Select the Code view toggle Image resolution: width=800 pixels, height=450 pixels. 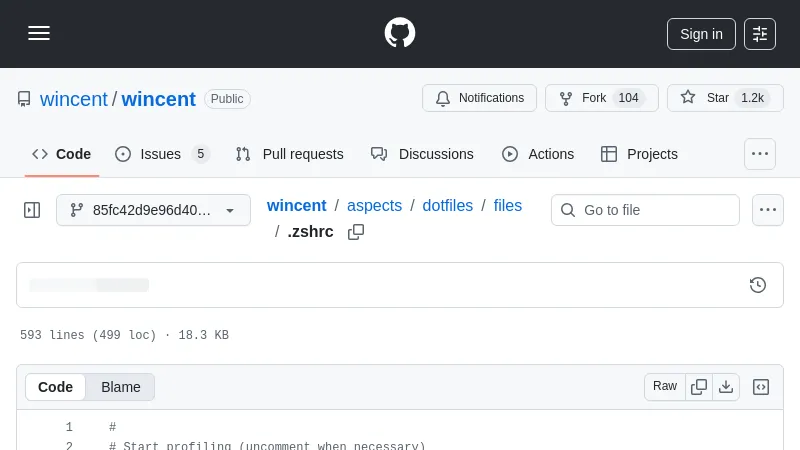click(x=56, y=387)
